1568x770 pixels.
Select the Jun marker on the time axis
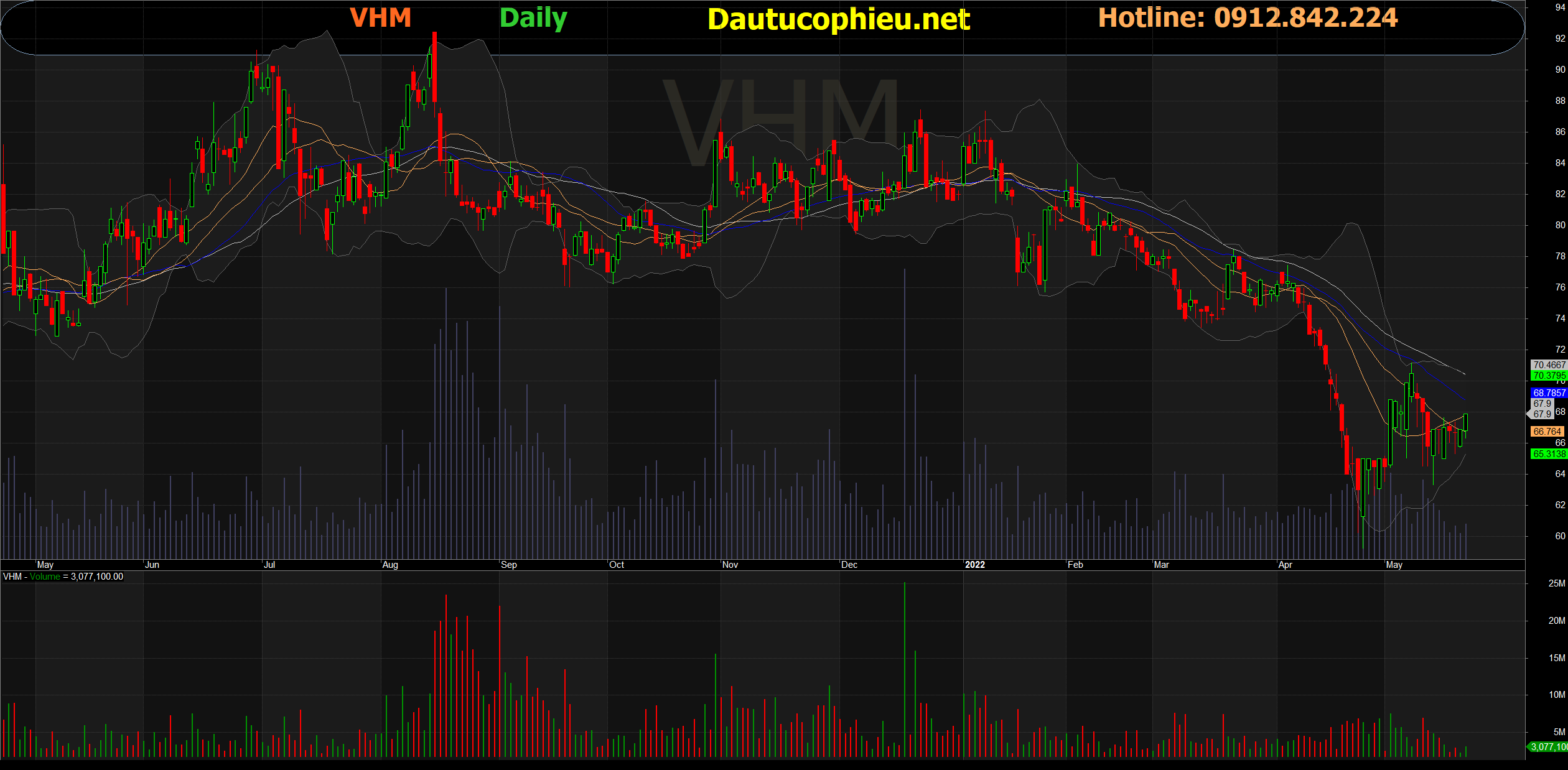[152, 565]
